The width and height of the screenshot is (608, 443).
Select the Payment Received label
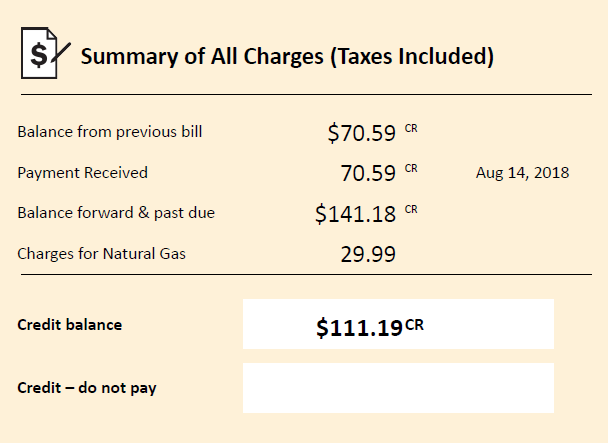pyautogui.click(x=83, y=173)
